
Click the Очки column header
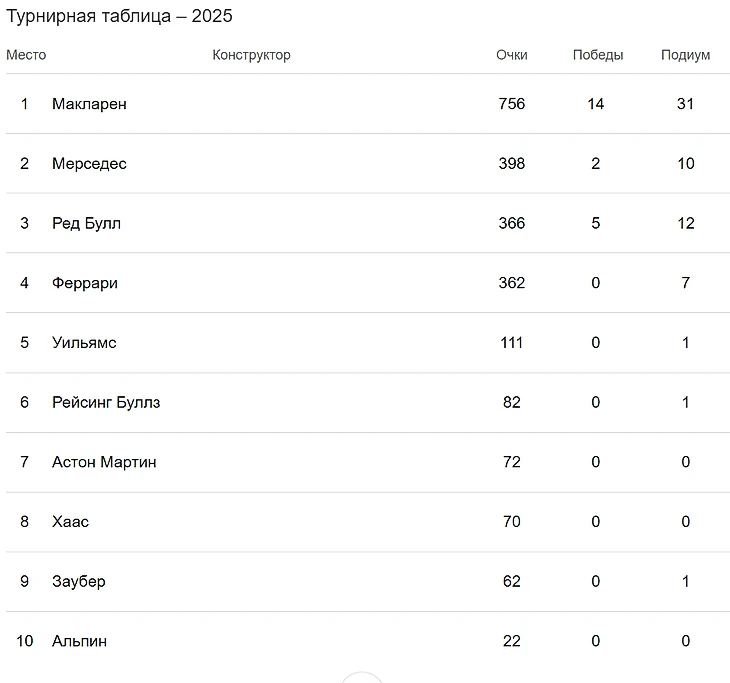[x=511, y=55]
